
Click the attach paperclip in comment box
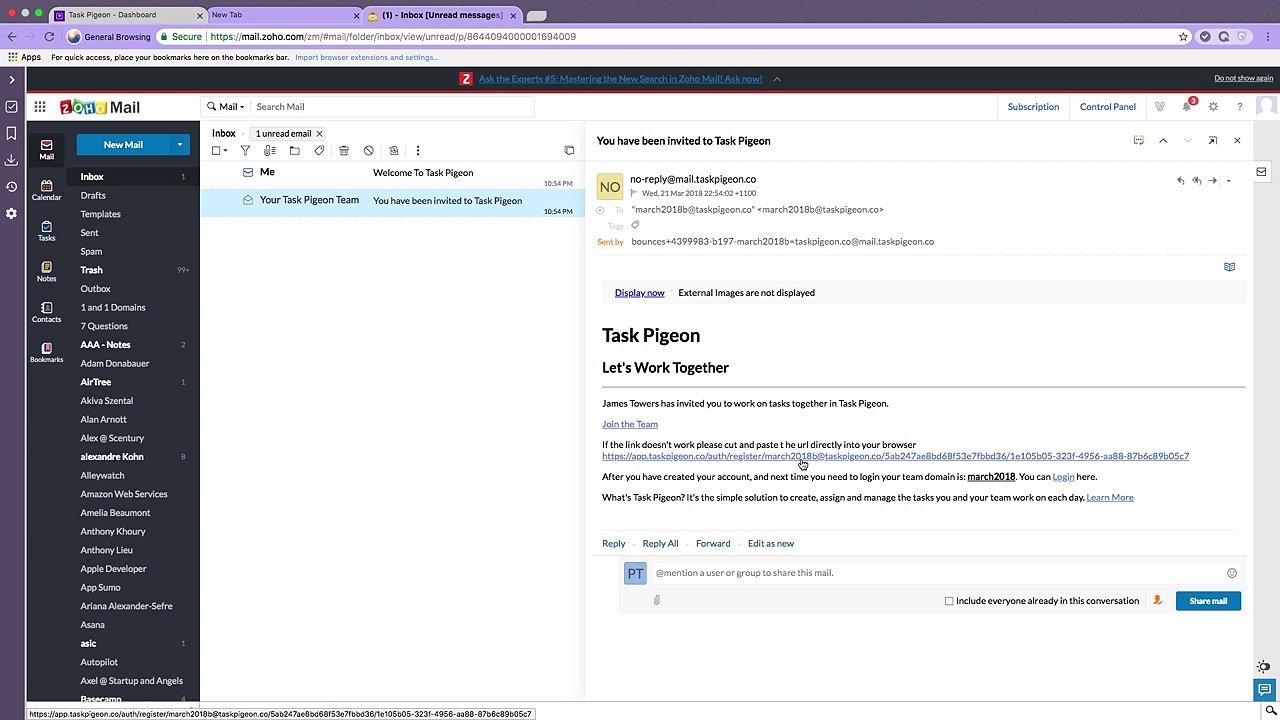click(x=657, y=600)
